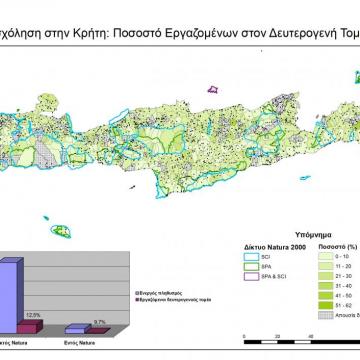Click the tall blue bar for Εκτός Natura

tap(10, 295)
